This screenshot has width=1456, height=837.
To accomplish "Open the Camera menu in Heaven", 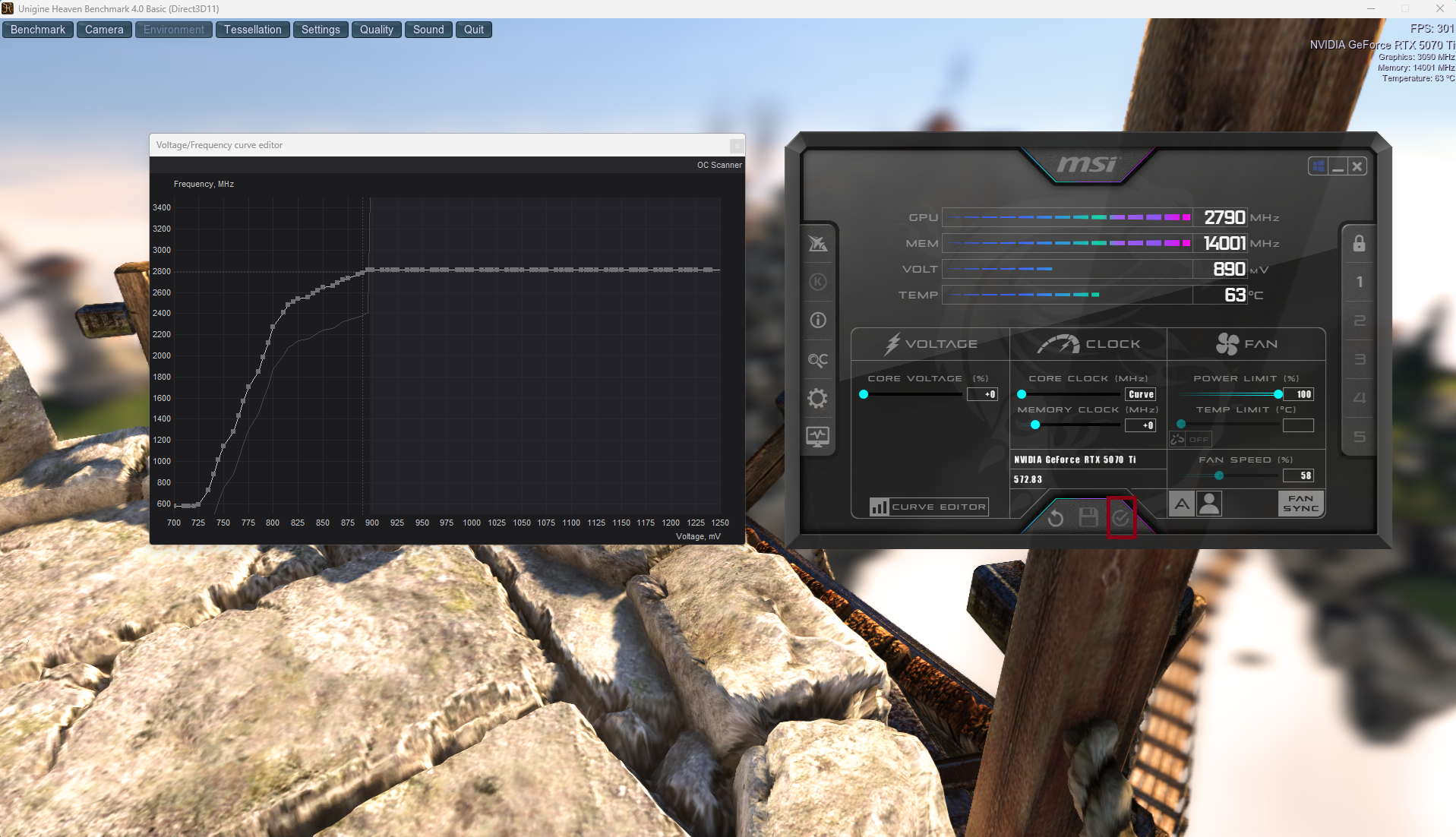I will click(x=104, y=30).
